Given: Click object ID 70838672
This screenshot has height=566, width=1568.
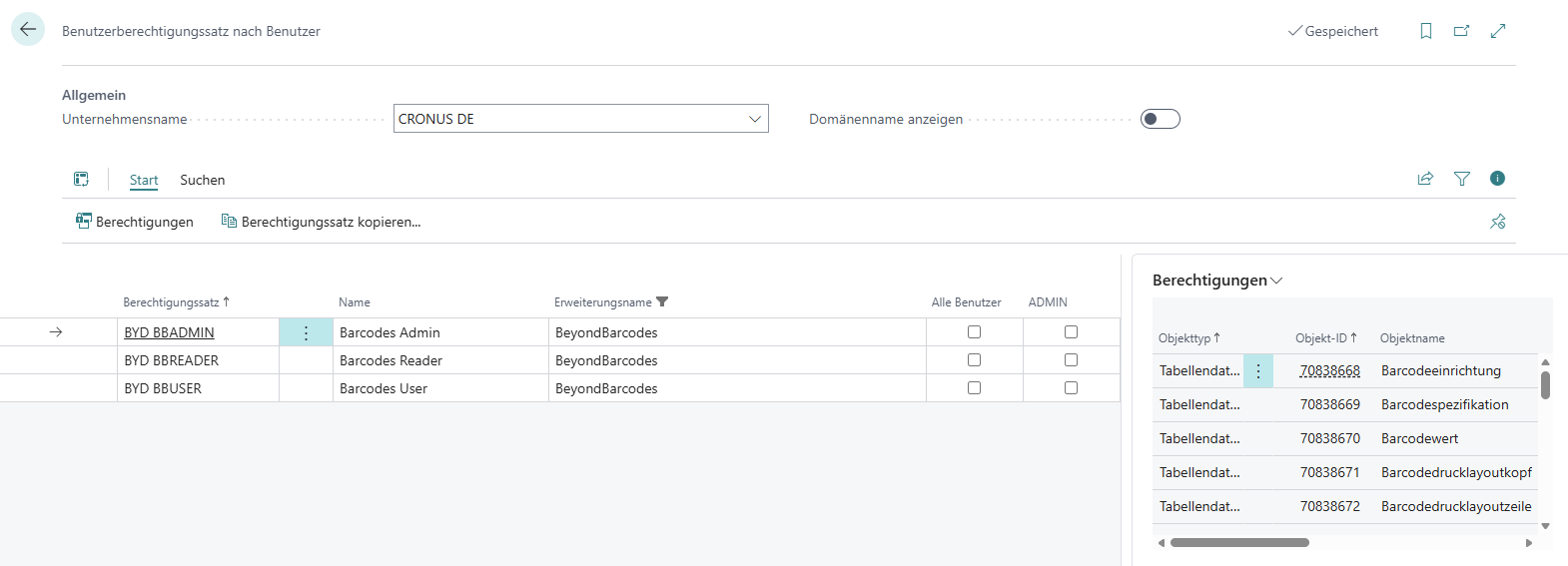Looking at the screenshot, I should (1329, 506).
